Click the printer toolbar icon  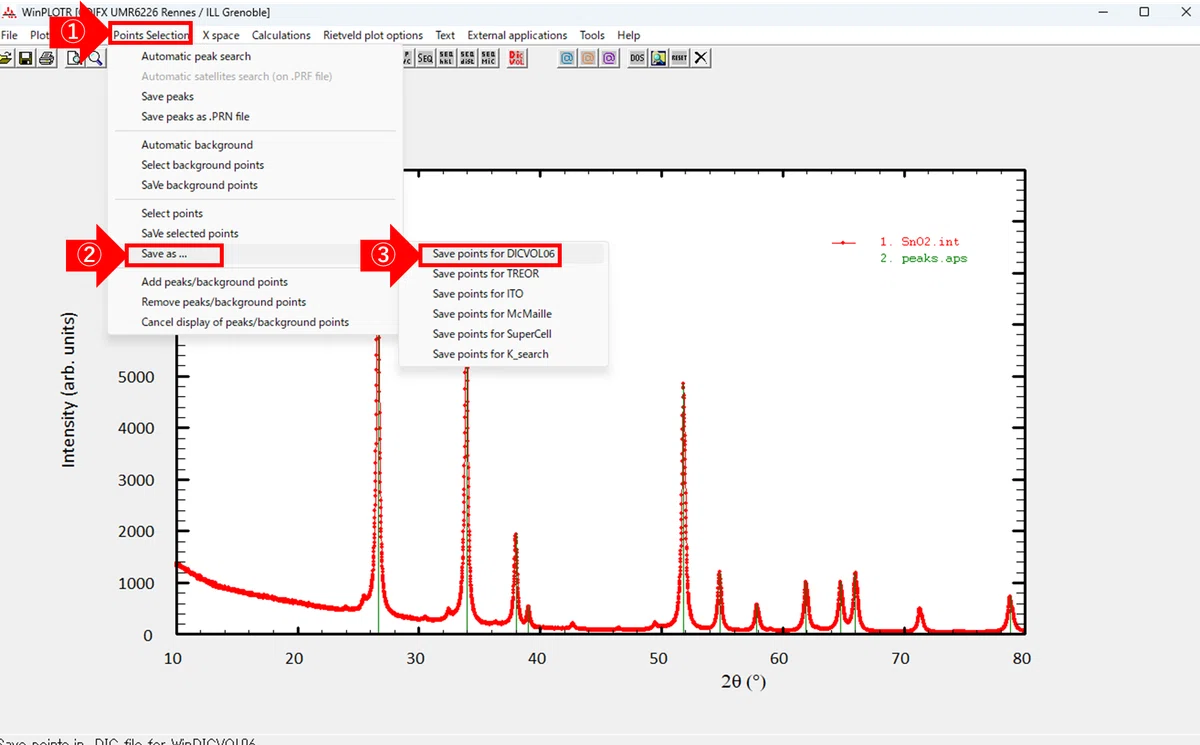tap(46, 58)
